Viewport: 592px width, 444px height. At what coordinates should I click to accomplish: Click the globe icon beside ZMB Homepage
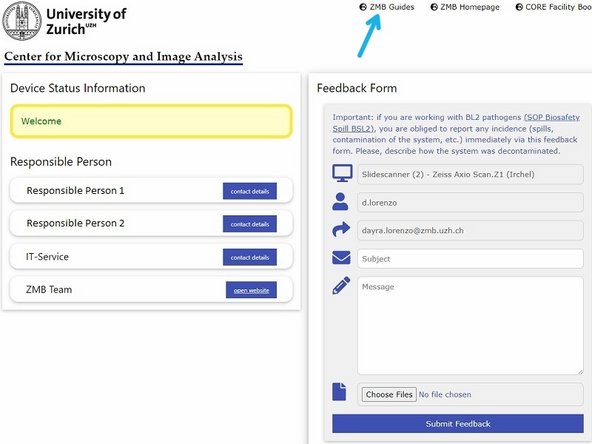434,7
